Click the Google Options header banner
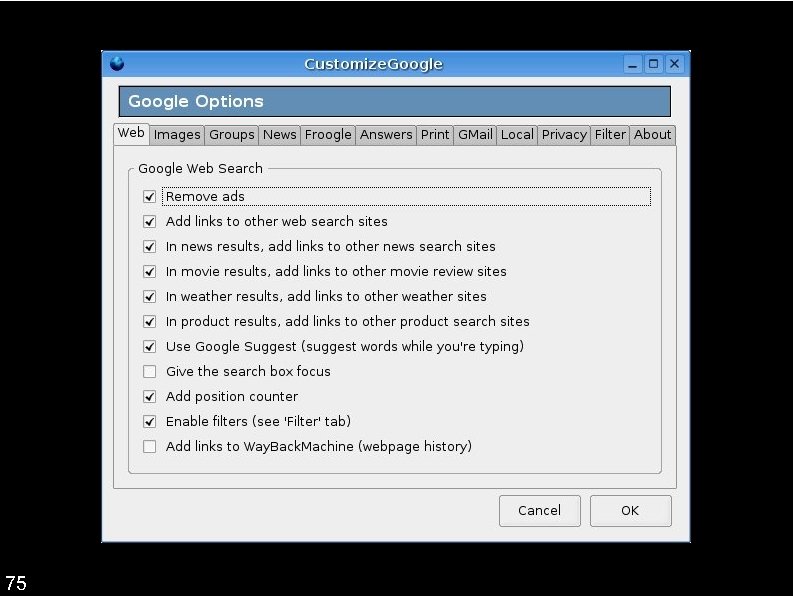 (x=394, y=102)
